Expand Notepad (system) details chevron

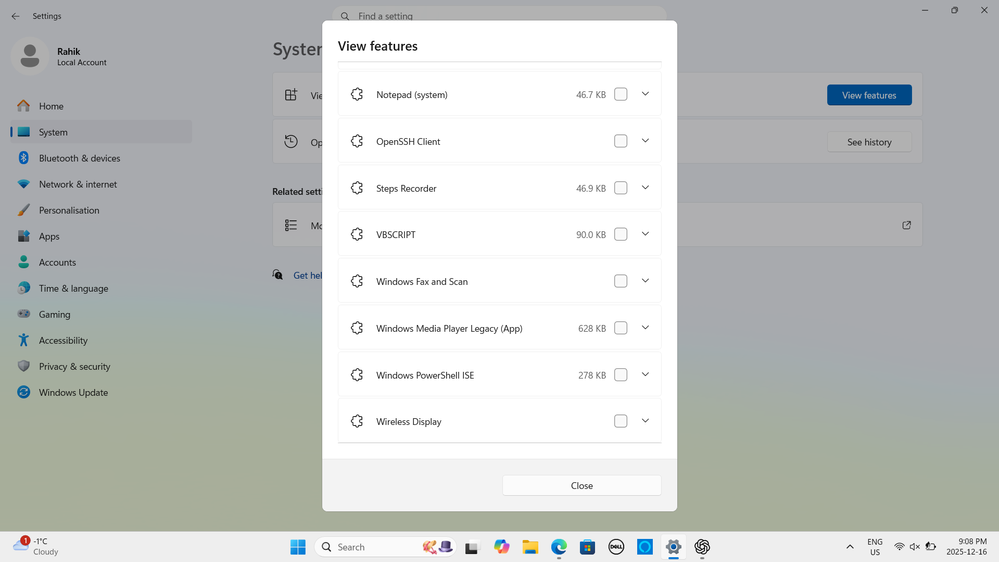coord(645,94)
